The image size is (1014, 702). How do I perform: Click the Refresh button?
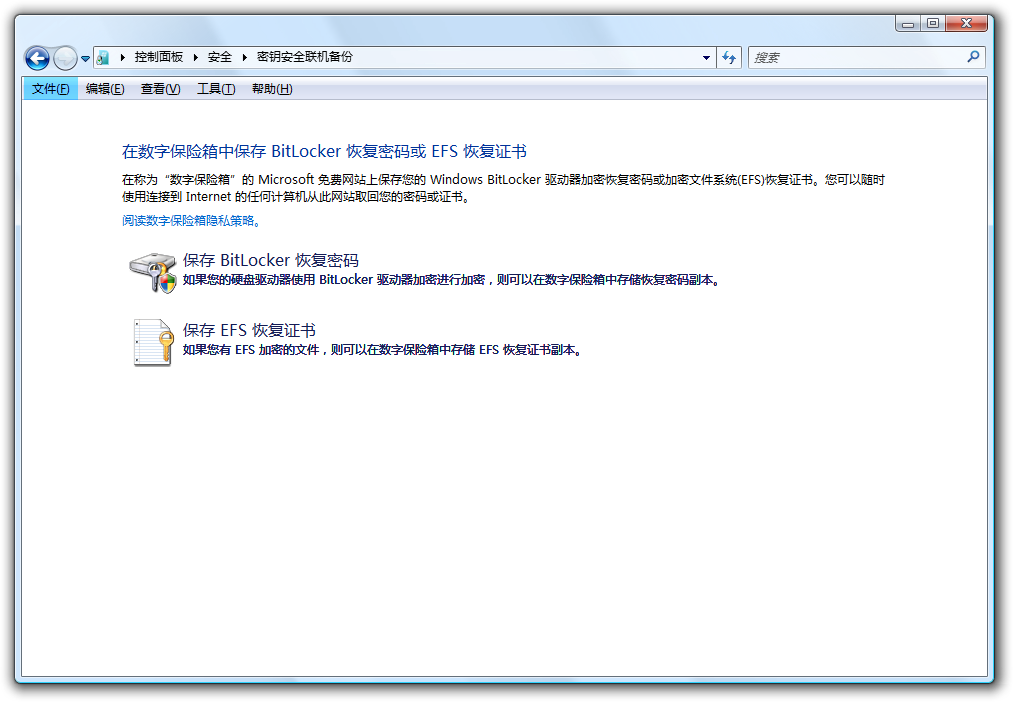[729, 58]
